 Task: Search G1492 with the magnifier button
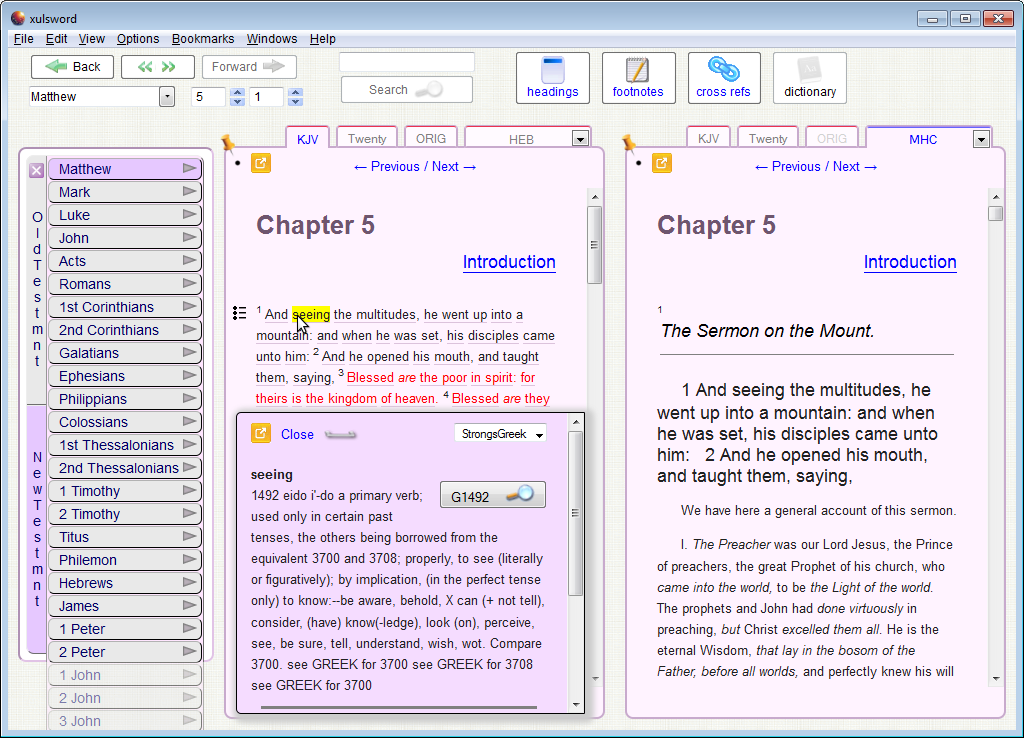[493, 495]
